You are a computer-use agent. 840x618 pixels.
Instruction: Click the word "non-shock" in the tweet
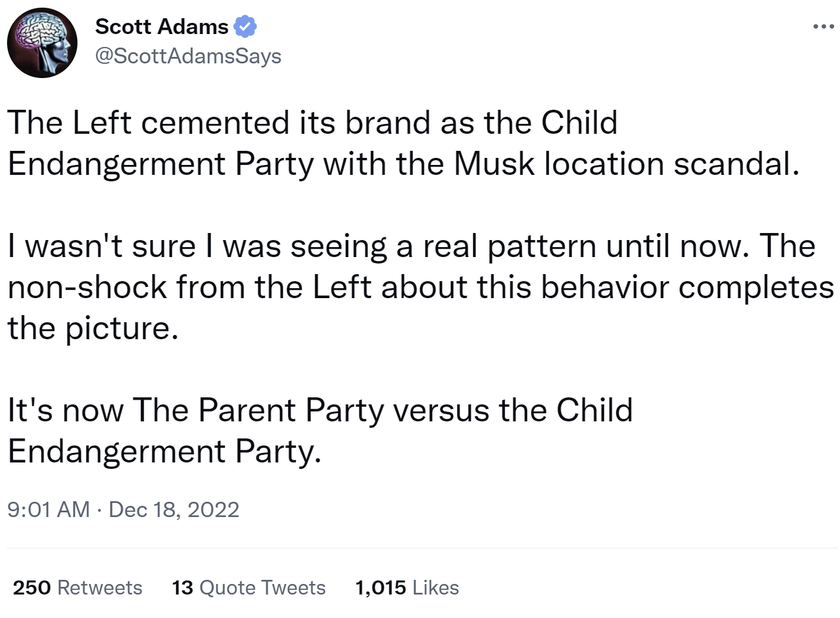pyautogui.click(x=87, y=287)
